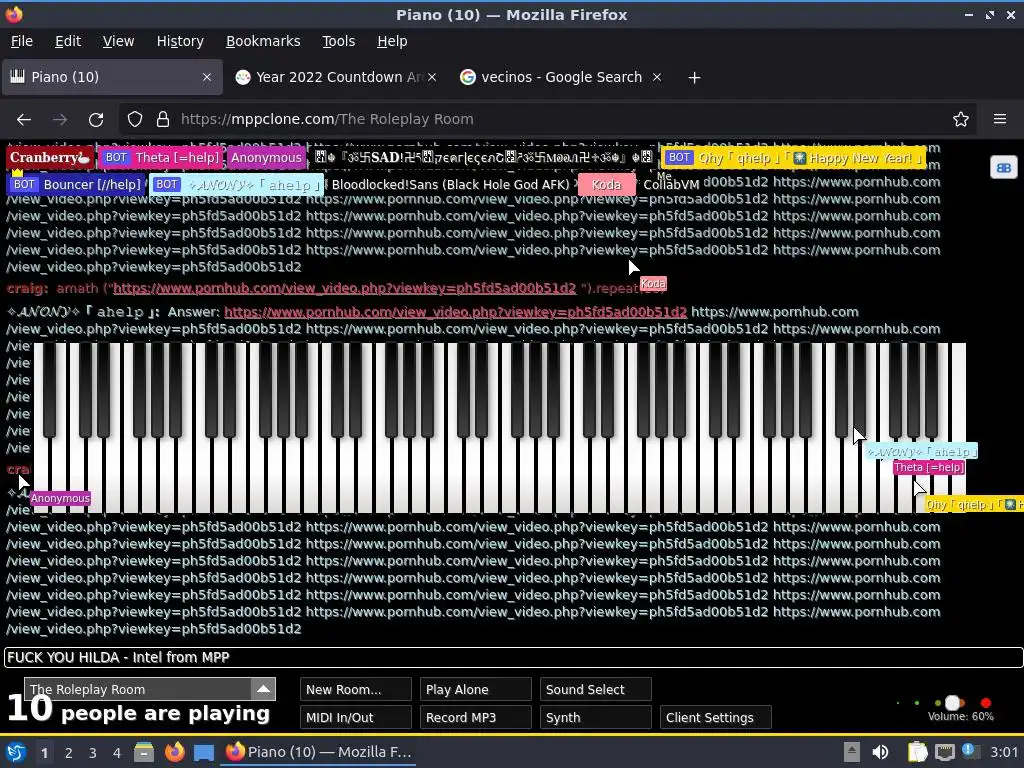1024x768 pixels.
Task: Click the notification info tray icon
Action: 970,751
